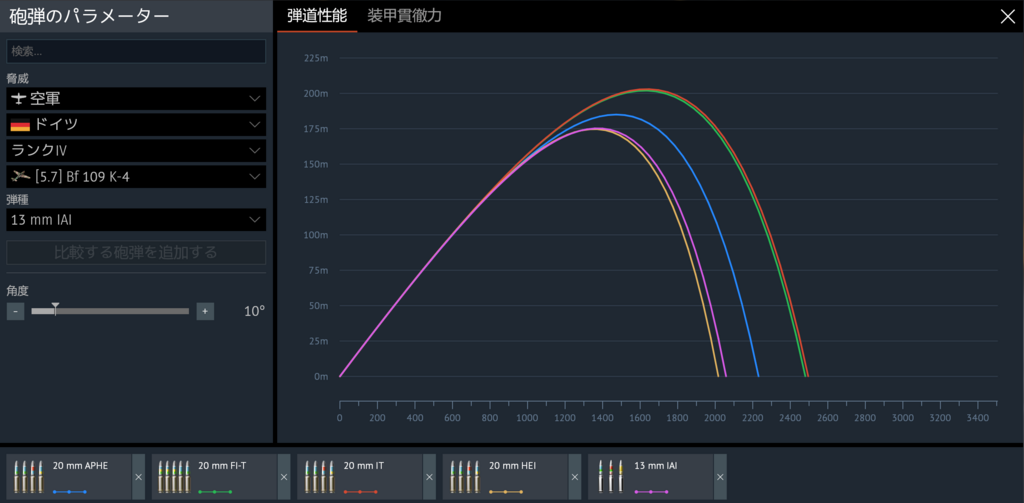Click the 20 mm HEI ammo belt icon
The height and width of the screenshot is (503, 1024).
pos(465,475)
